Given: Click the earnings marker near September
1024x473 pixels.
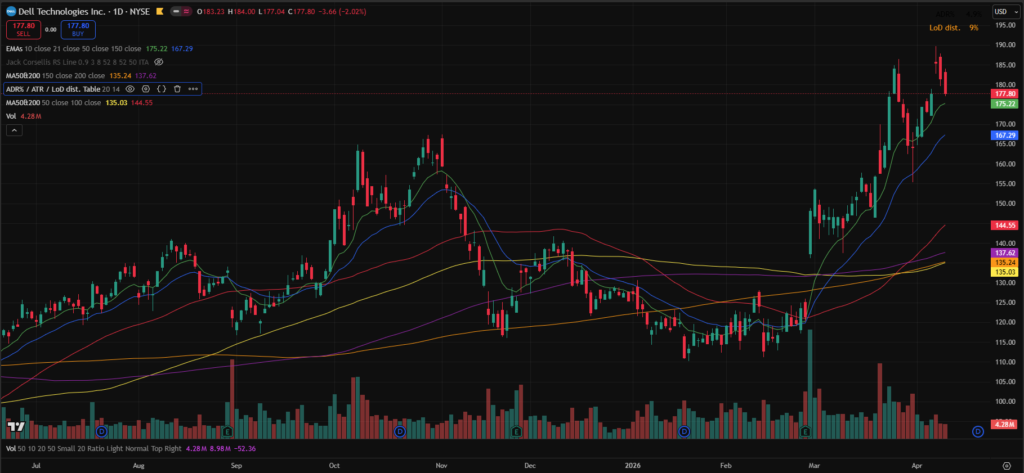Looking at the screenshot, I should [x=229, y=431].
